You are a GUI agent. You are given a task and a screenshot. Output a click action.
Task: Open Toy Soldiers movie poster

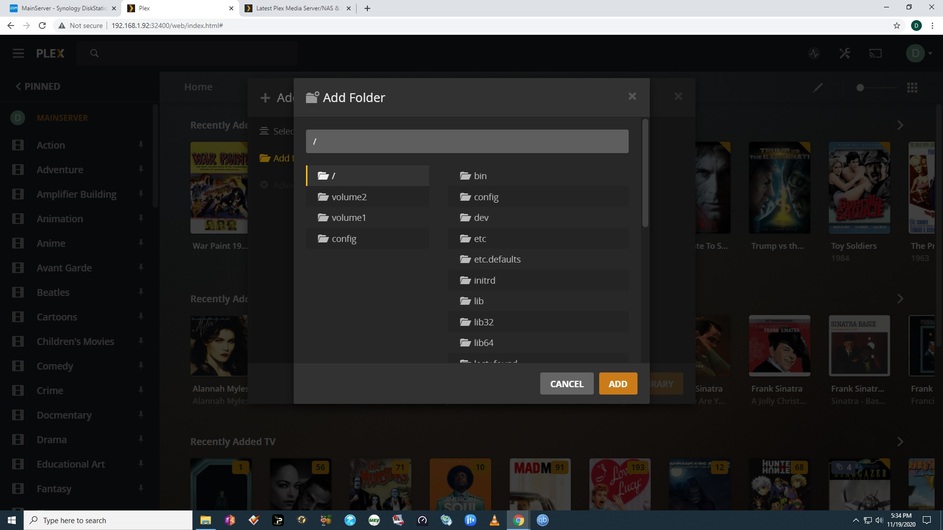(x=859, y=188)
